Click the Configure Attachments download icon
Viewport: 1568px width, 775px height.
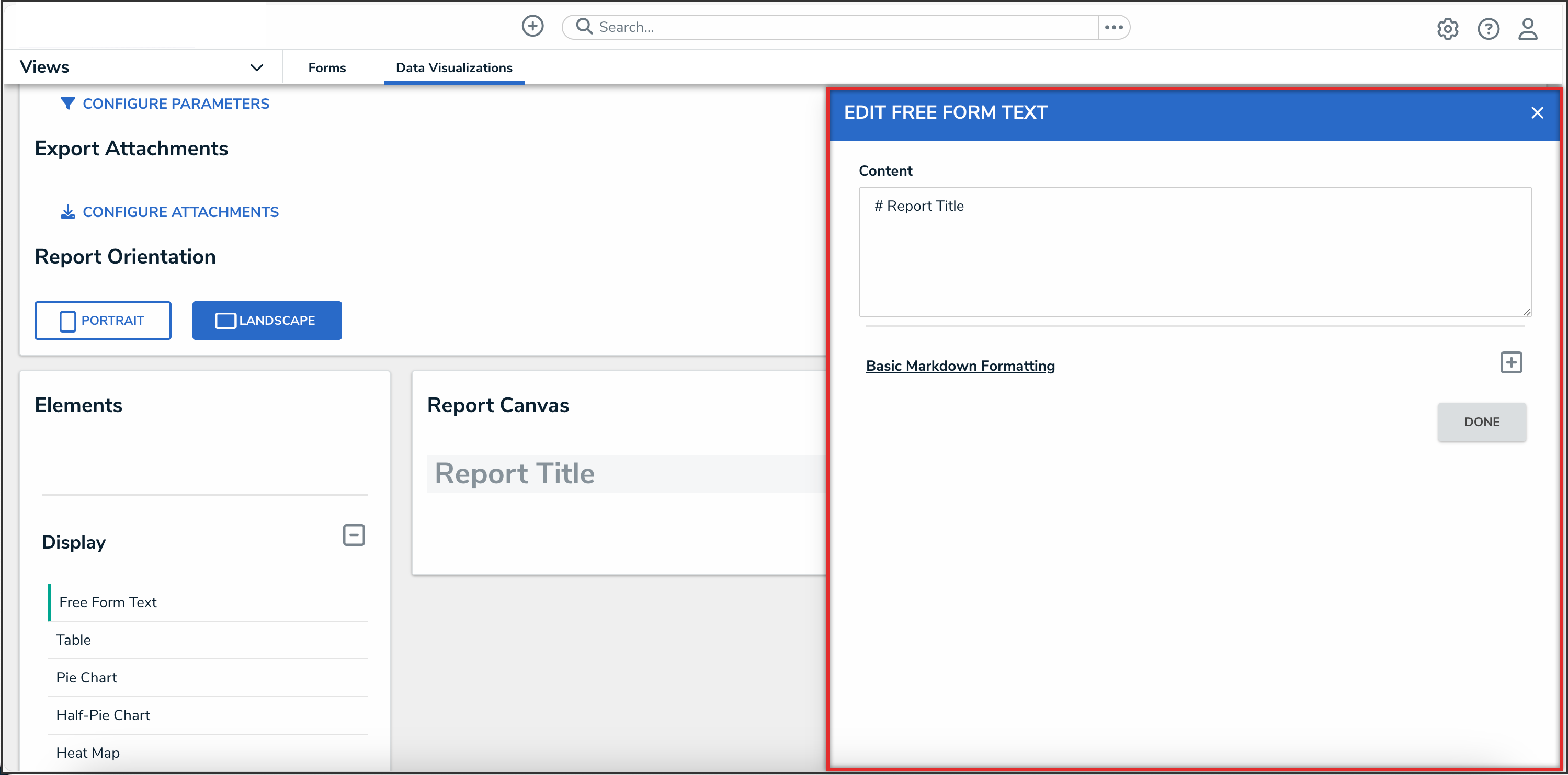point(67,212)
